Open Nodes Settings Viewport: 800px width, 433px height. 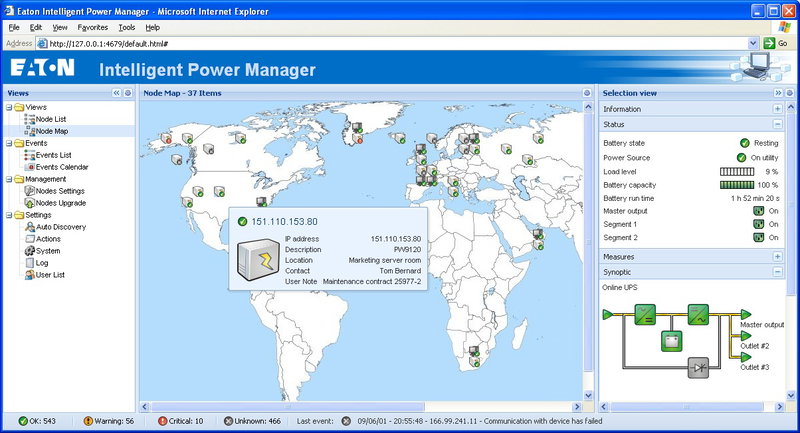pos(60,191)
